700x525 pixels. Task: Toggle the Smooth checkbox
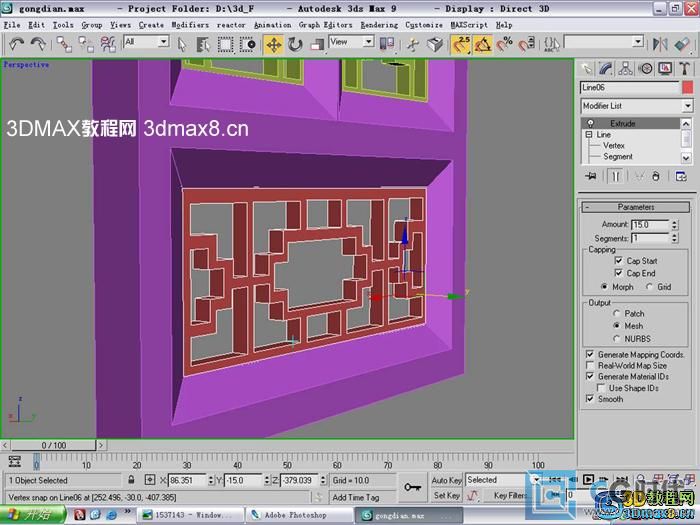pos(590,399)
